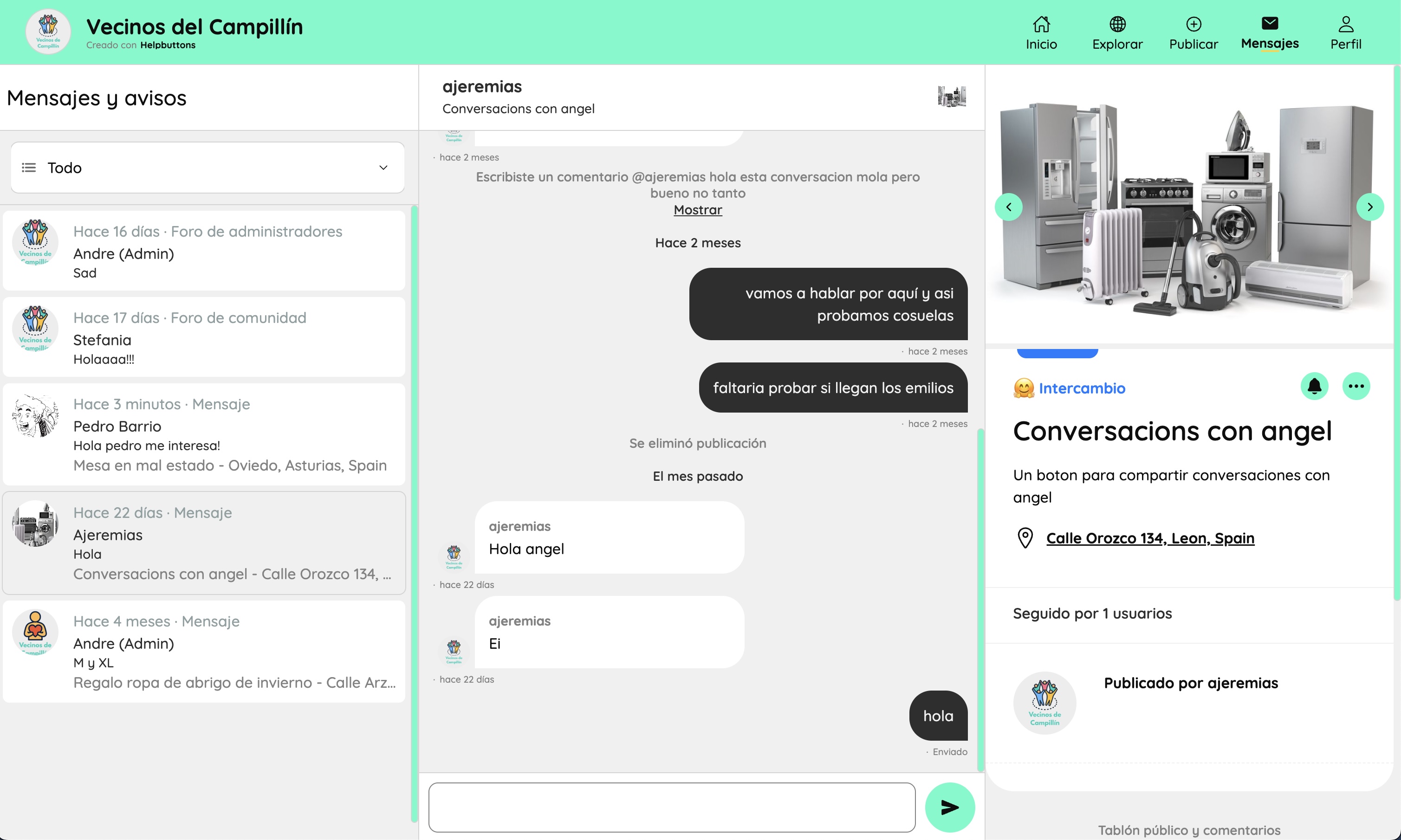The width and height of the screenshot is (1401, 840).
Task: Click ajeremias name in chat header
Action: point(482,87)
